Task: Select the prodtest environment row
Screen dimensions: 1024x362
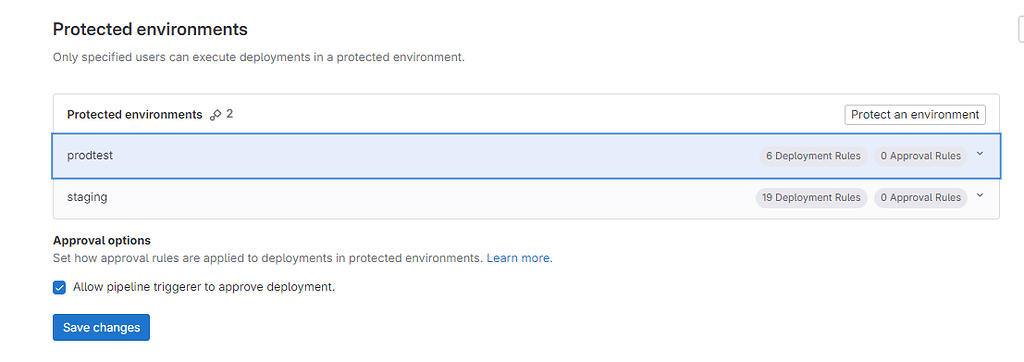Action: pos(526,156)
